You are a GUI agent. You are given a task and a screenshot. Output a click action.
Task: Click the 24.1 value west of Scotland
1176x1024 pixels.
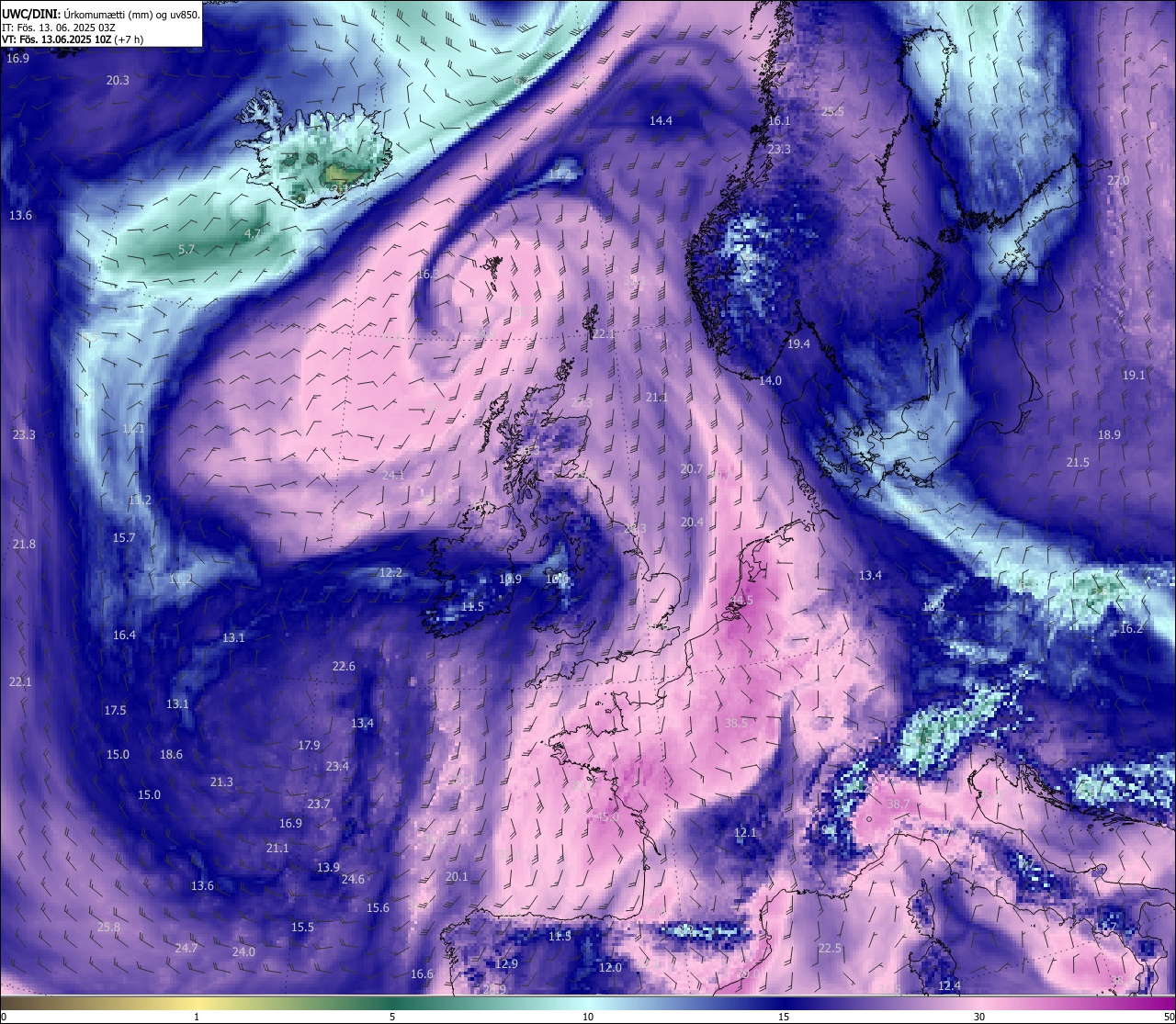(393, 475)
